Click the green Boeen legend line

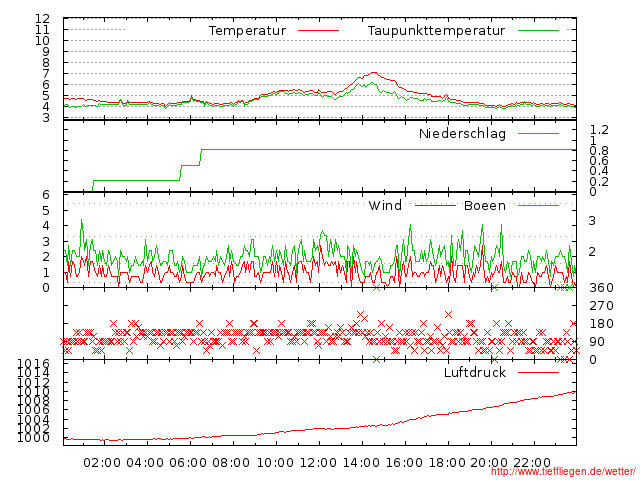pyautogui.click(x=538, y=205)
